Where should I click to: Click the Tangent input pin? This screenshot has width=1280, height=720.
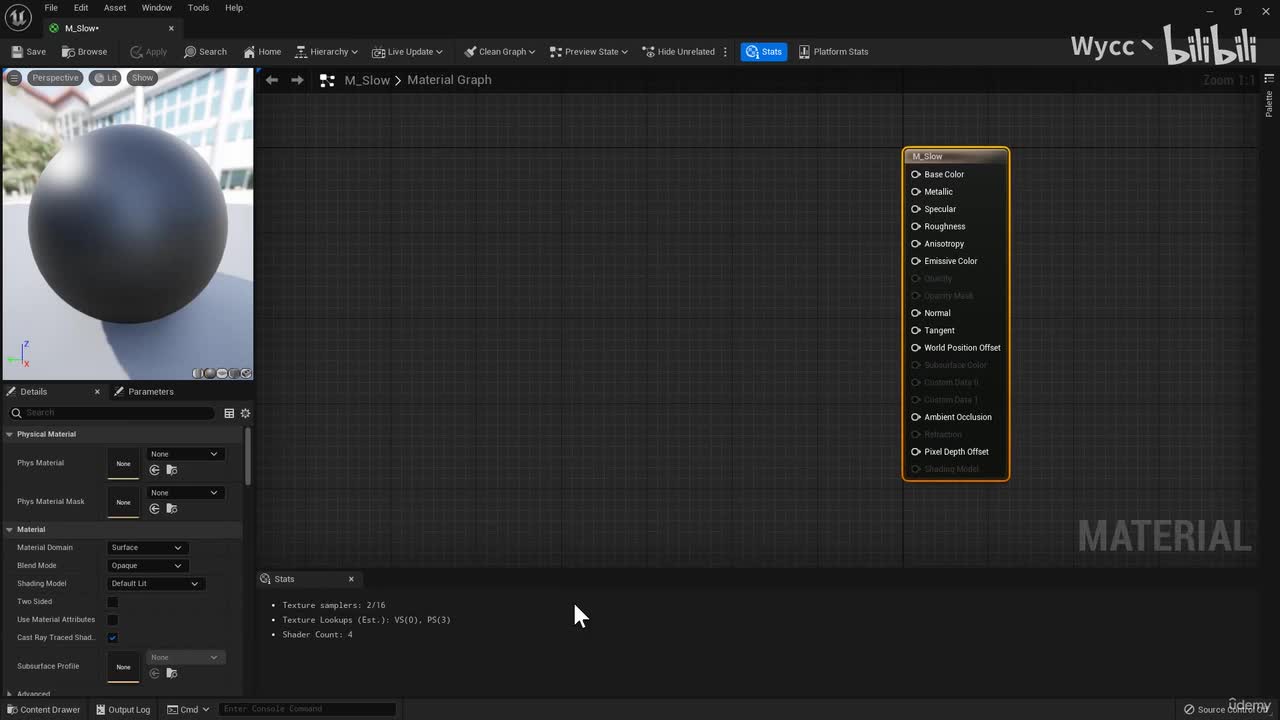point(916,330)
